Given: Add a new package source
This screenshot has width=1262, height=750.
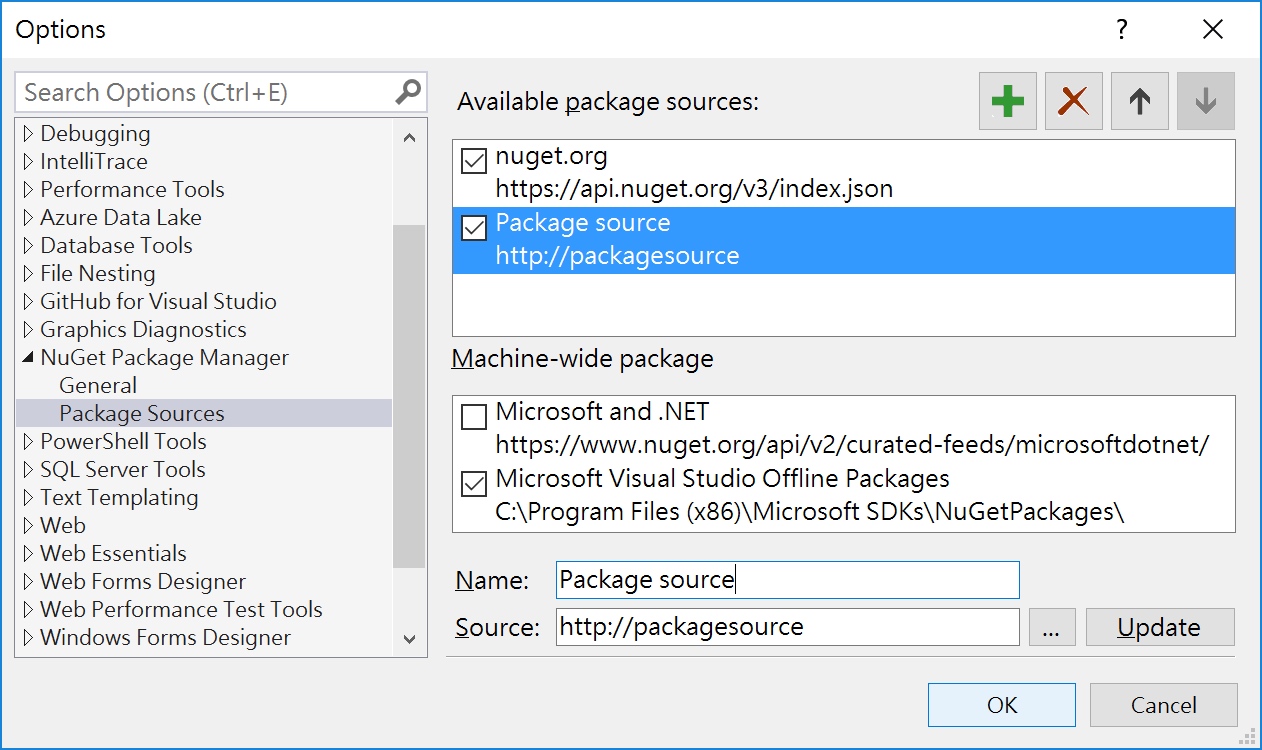Looking at the screenshot, I should coord(1007,100).
